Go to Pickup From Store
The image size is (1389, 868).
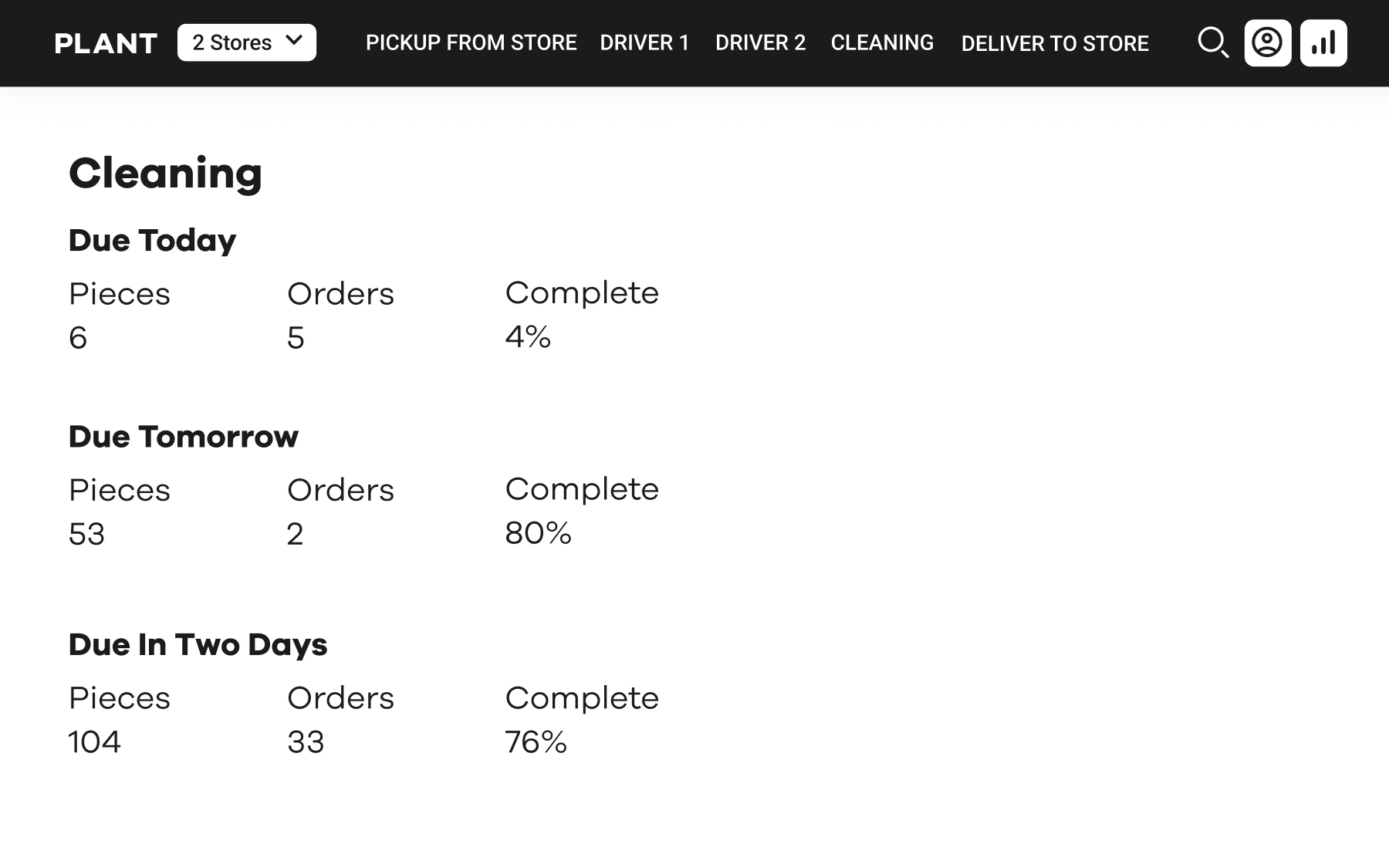[471, 42]
